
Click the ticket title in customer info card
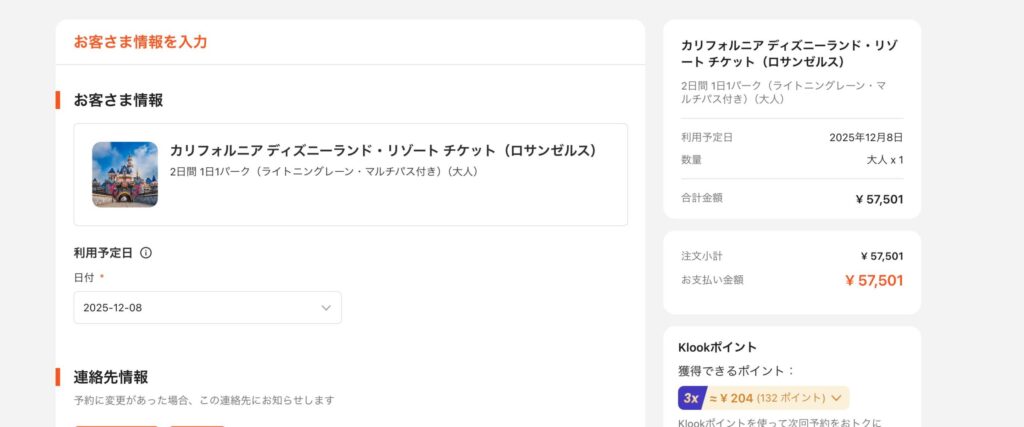click(383, 150)
